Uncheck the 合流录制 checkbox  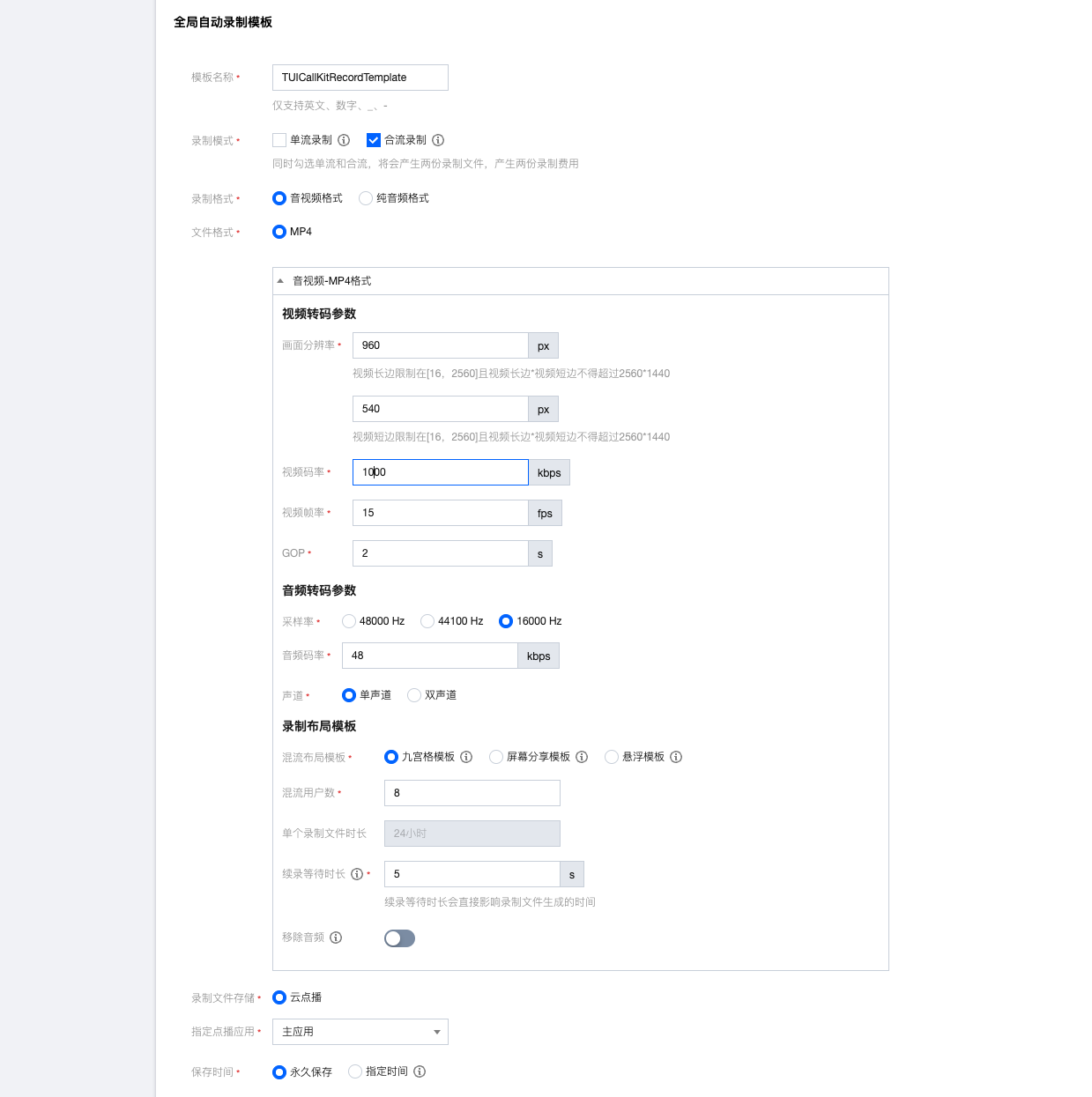coord(374,140)
